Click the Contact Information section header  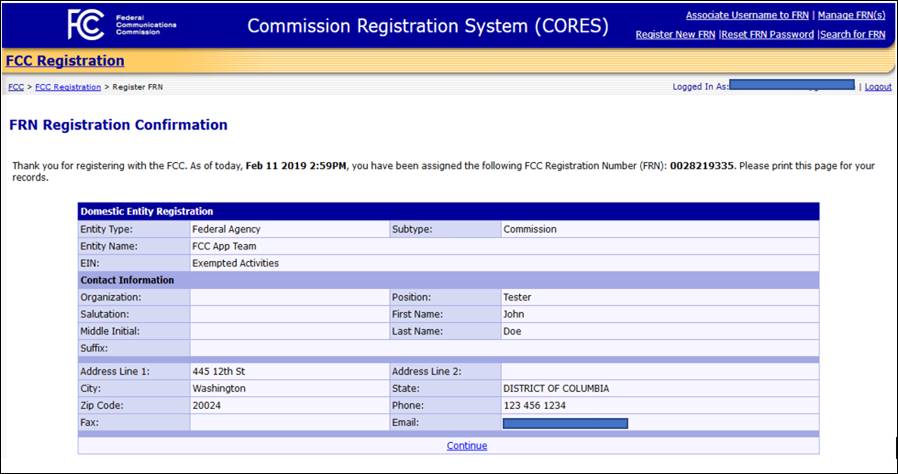point(127,280)
